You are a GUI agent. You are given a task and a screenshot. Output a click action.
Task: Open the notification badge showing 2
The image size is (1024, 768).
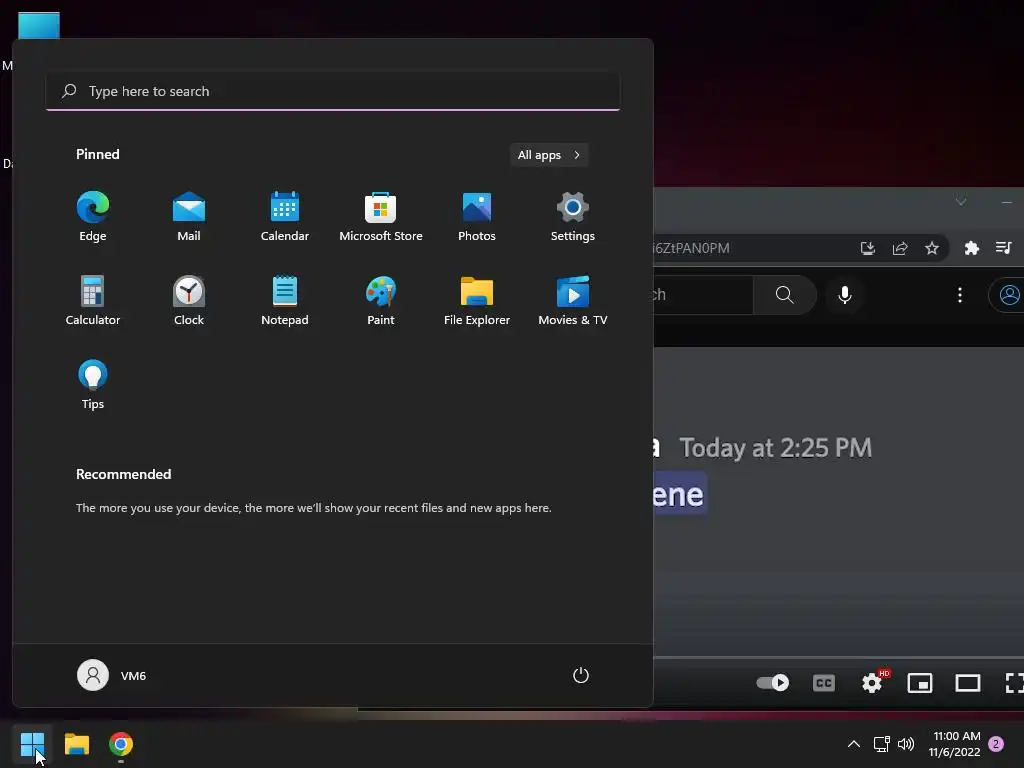click(996, 744)
